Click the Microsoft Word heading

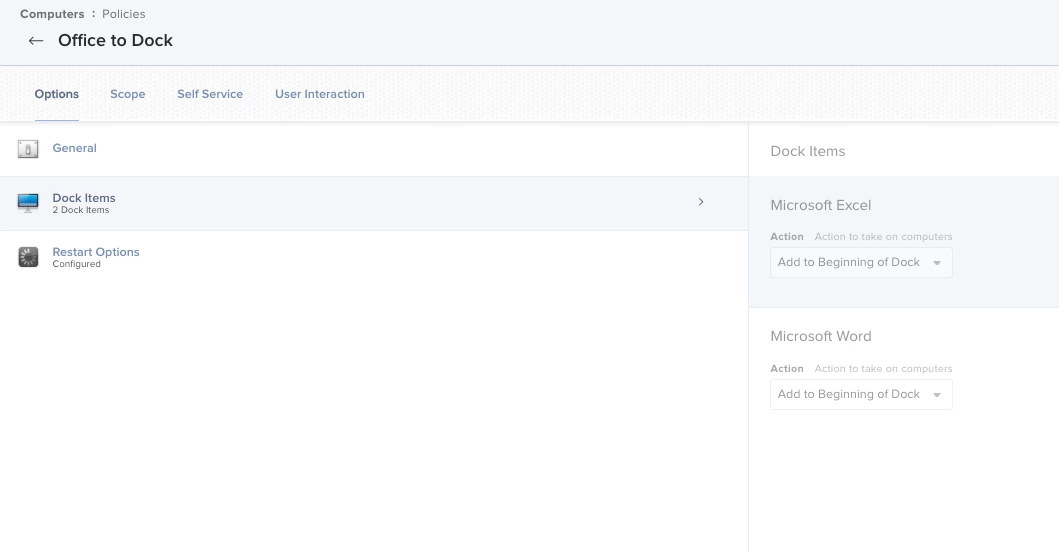point(821,336)
